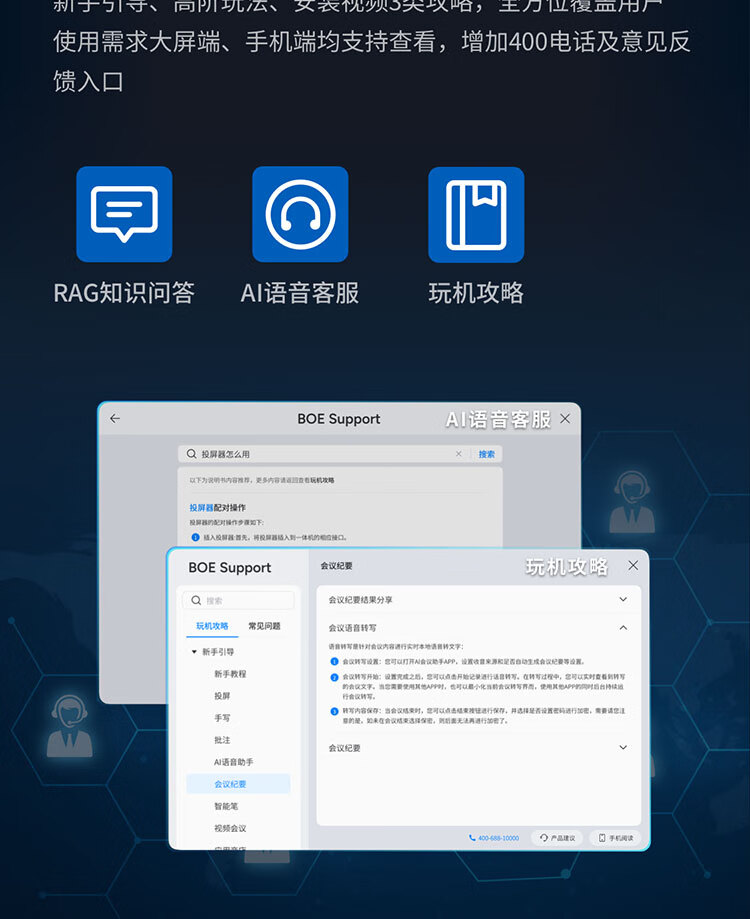Select 投屏 in the sidebar tree
This screenshot has width=750, height=919.
click(x=222, y=696)
